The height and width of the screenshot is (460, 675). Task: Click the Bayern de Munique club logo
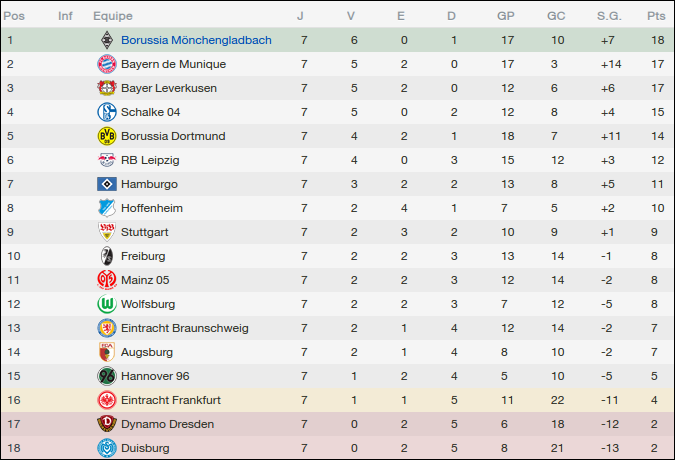tap(106, 64)
